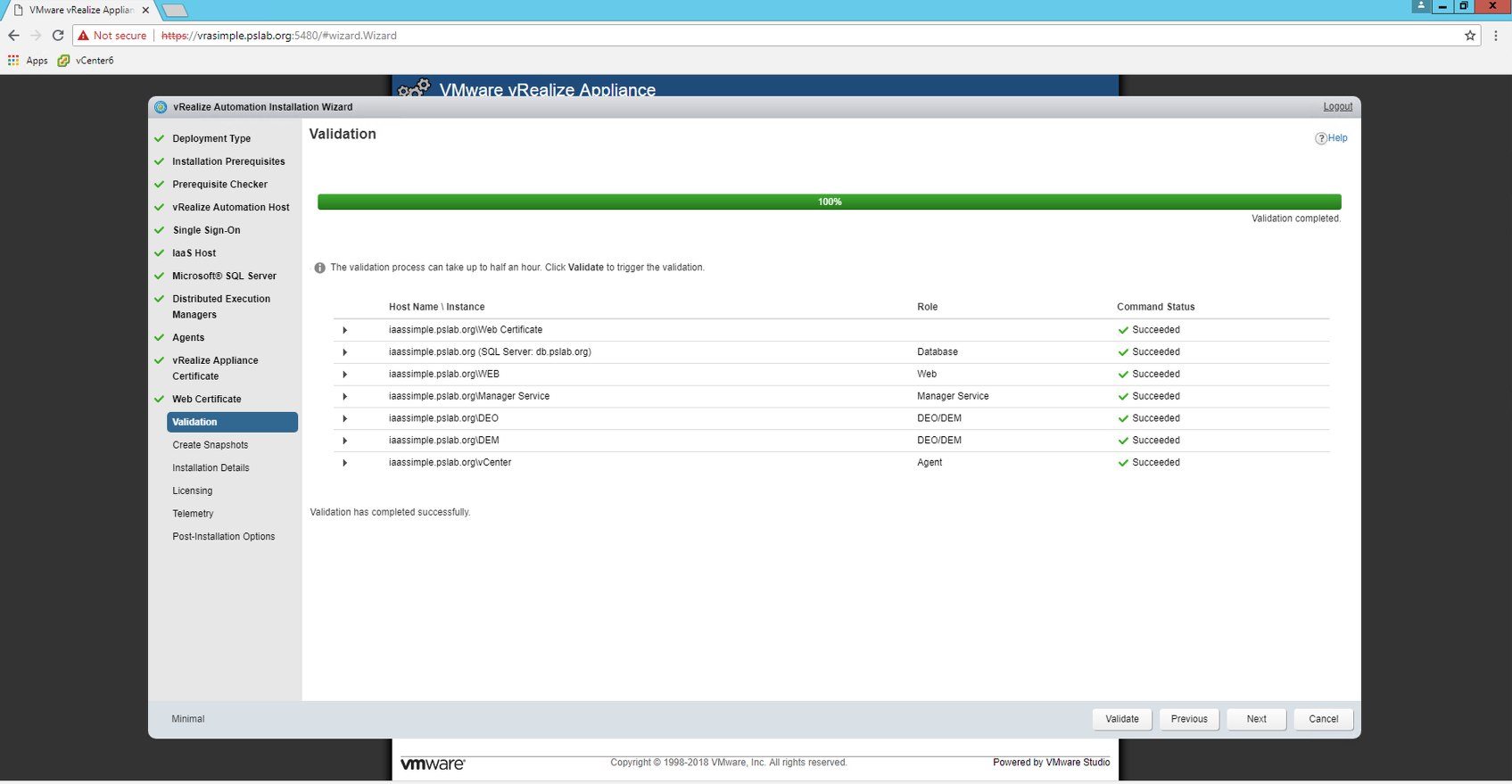Open the Apps grid shortcut
Viewport: 1512px width, 784px height.
13,61
